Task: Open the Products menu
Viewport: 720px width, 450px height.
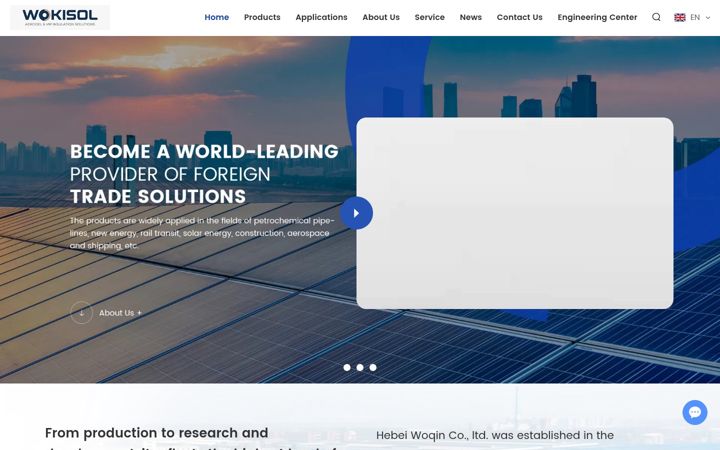Action: [x=262, y=17]
